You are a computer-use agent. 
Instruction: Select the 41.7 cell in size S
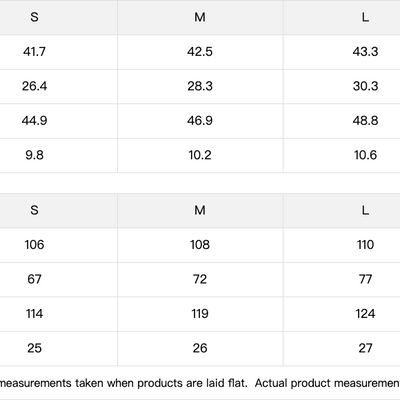coord(34,52)
